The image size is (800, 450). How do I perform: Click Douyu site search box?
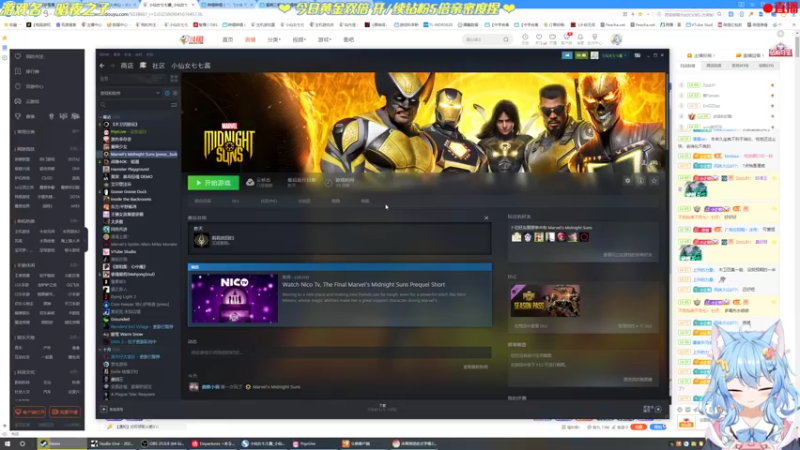(486, 39)
